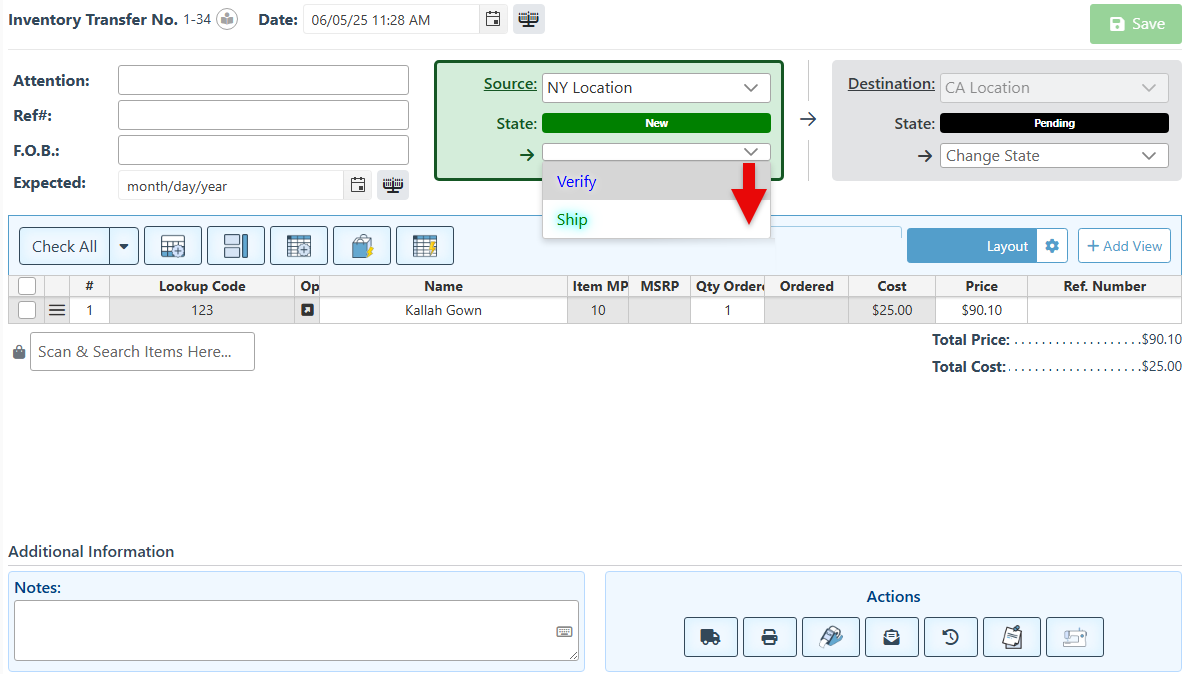Screen dimensions: 1187x674
Task: Open the destination Change State dropdown
Action: pyautogui.click(x=1054, y=156)
